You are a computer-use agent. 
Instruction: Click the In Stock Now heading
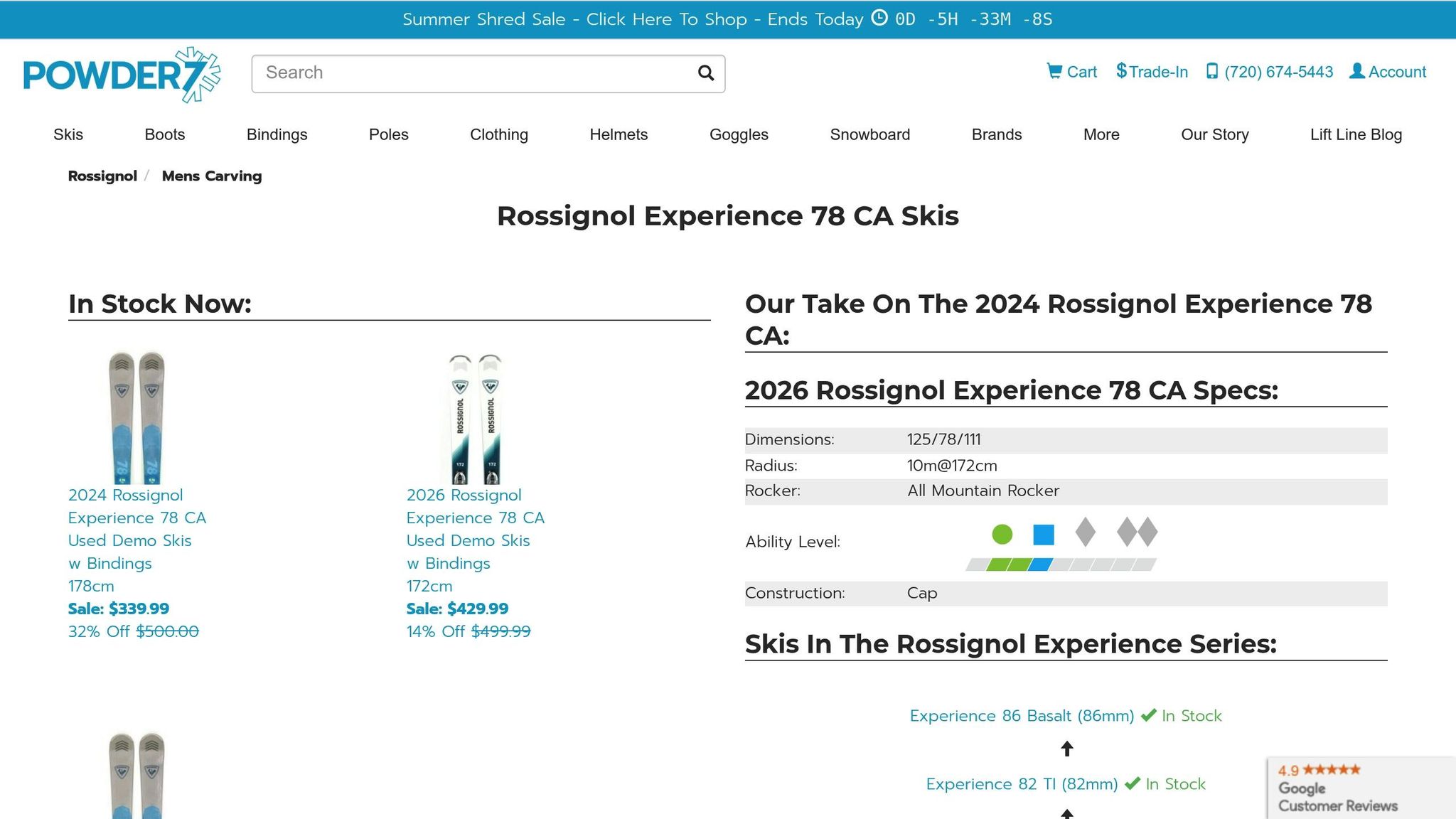(160, 304)
